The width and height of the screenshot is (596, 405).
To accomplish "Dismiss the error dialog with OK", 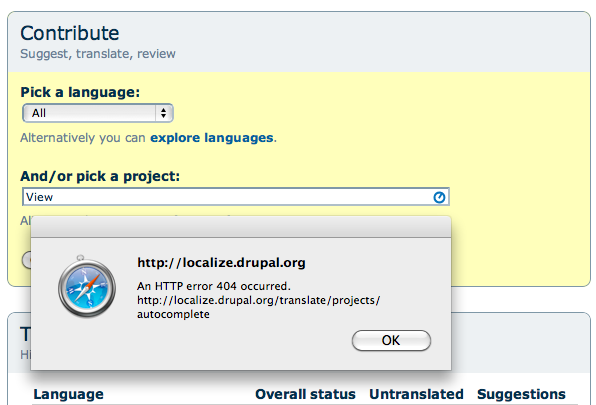I will click(391, 340).
